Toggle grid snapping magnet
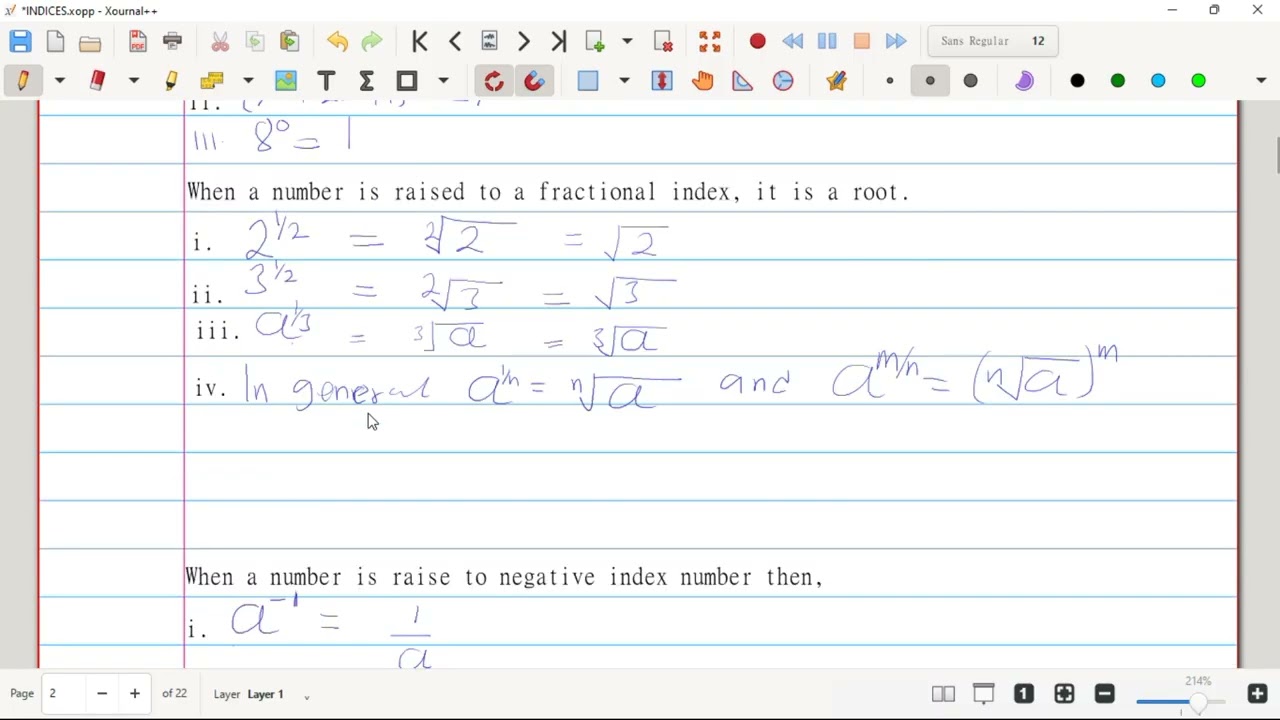The height and width of the screenshot is (720, 1280). tap(534, 81)
